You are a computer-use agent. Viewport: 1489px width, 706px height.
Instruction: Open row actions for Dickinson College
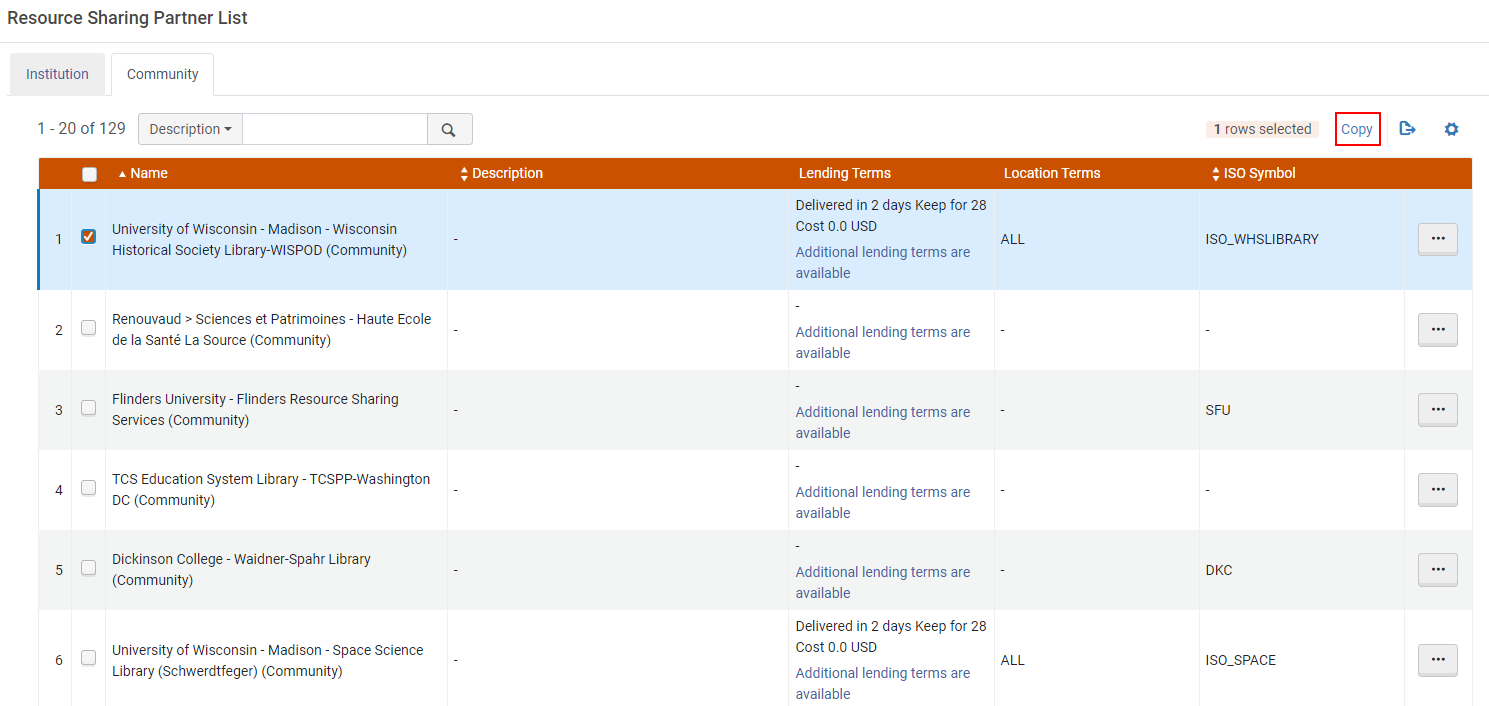coord(1437,569)
